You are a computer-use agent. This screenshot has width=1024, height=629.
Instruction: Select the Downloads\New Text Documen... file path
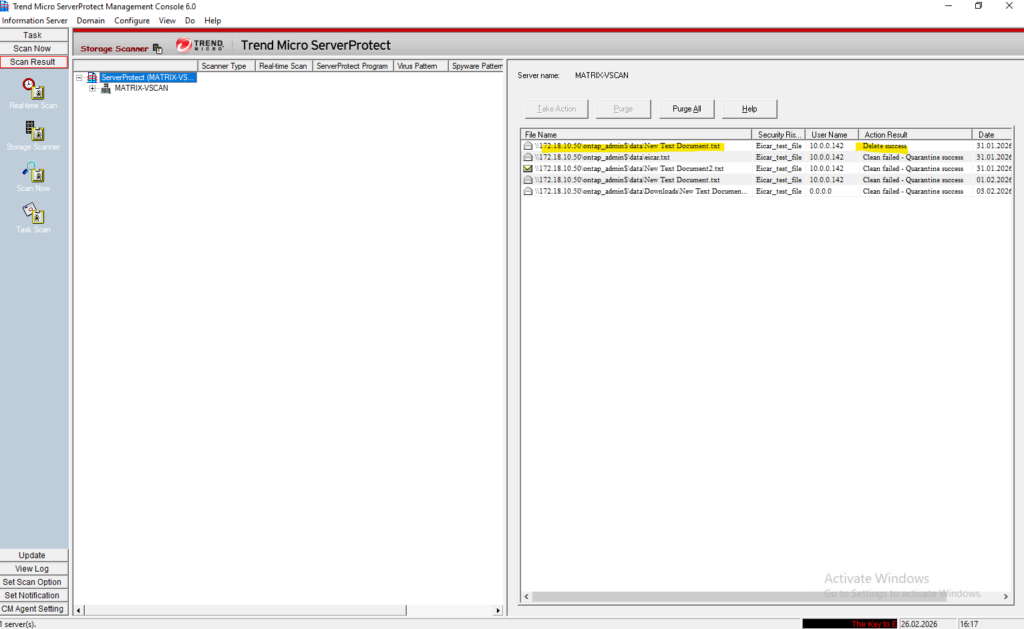pos(641,191)
